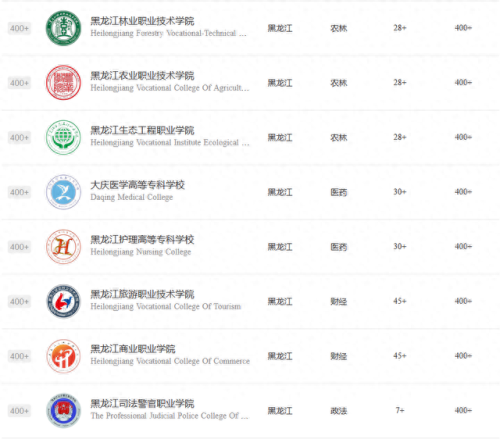Image resolution: width=500 pixels, height=439 pixels.
Task: Open the 黑龙江旅游职业技术学院 link
Action: click(x=142, y=294)
